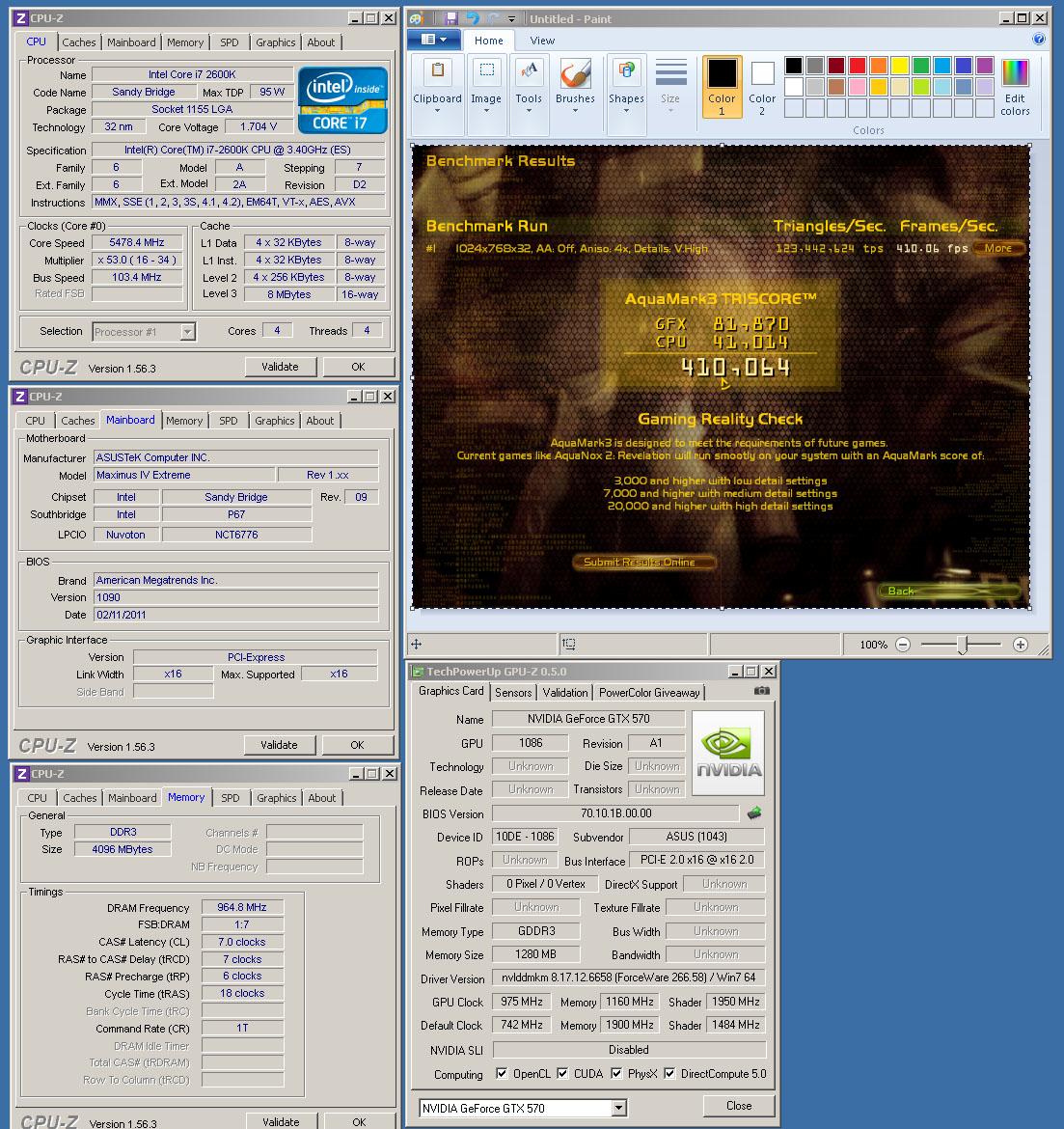Image resolution: width=1064 pixels, height=1129 pixels.
Task: Open Paint Help via the blue question mark
Action: click(x=1038, y=40)
